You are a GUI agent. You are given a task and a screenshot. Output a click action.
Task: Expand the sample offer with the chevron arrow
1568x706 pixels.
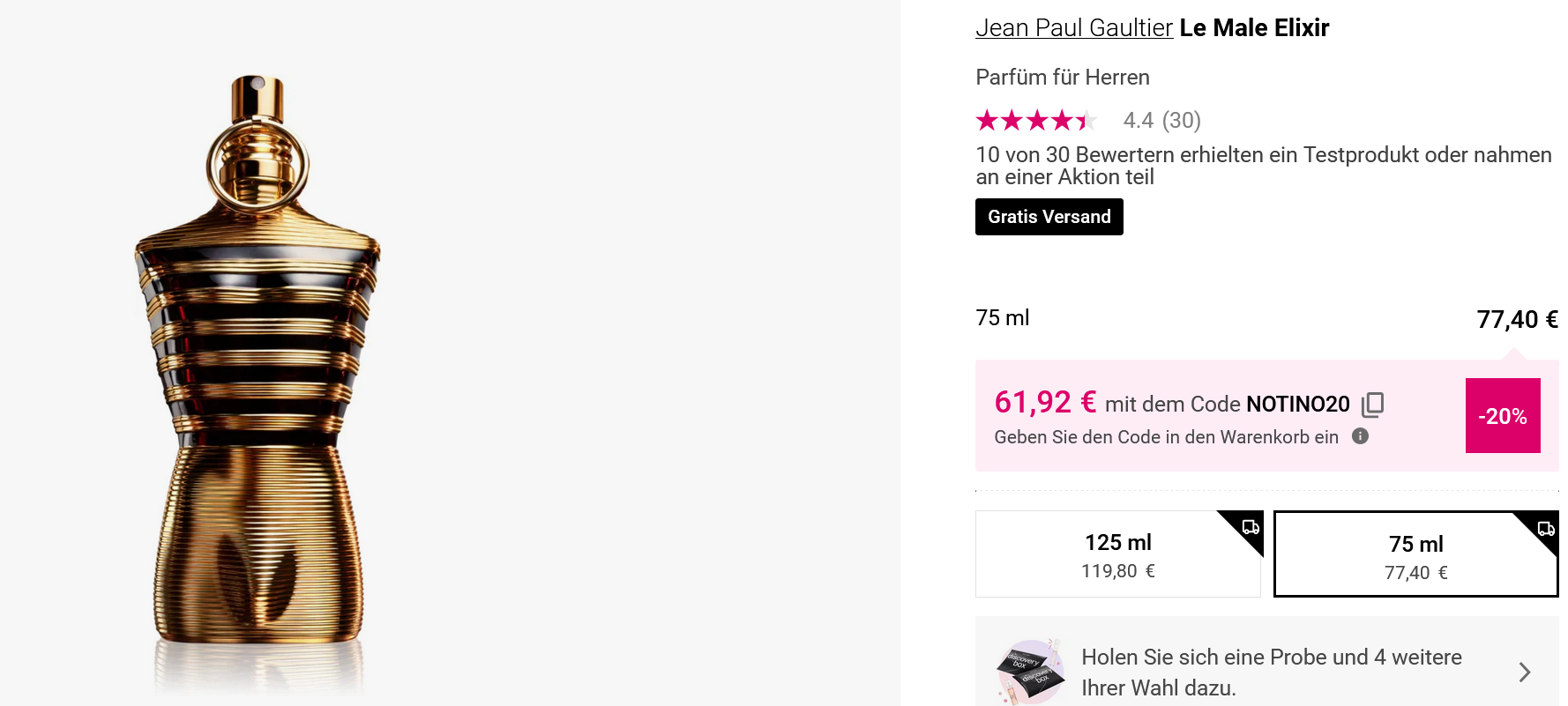click(x=1524, y=673)
